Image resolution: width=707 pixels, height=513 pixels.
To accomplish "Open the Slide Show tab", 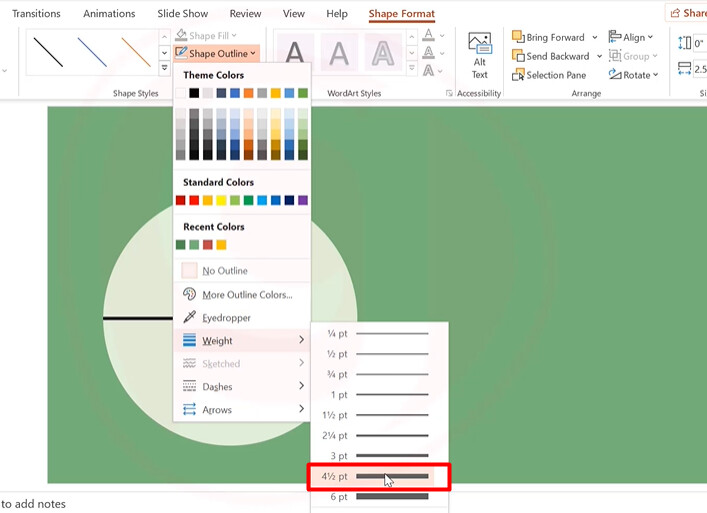I will tap(183, 14).
